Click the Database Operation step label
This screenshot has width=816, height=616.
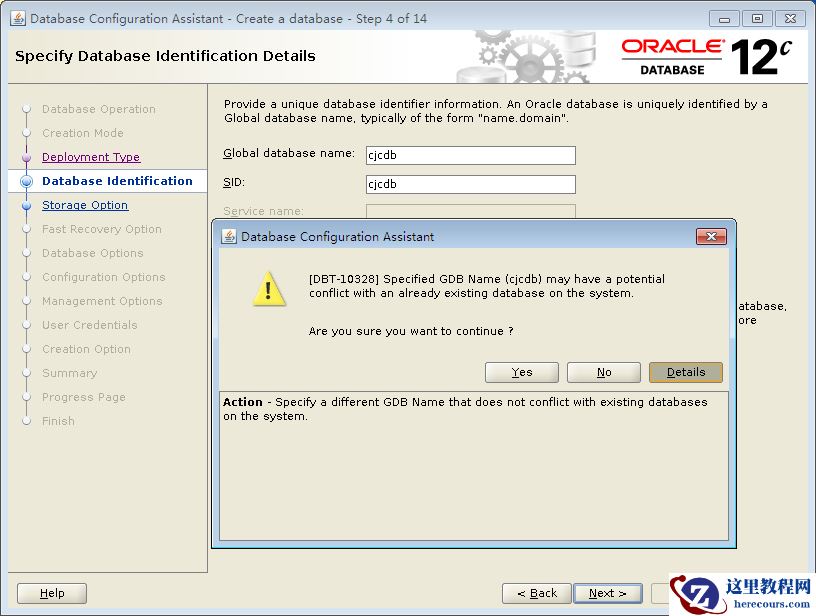pos(99,109)
